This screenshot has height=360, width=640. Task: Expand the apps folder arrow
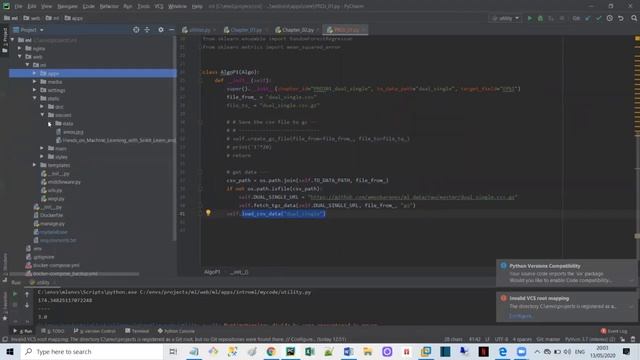pyautogui.click(x=35, y=73)
